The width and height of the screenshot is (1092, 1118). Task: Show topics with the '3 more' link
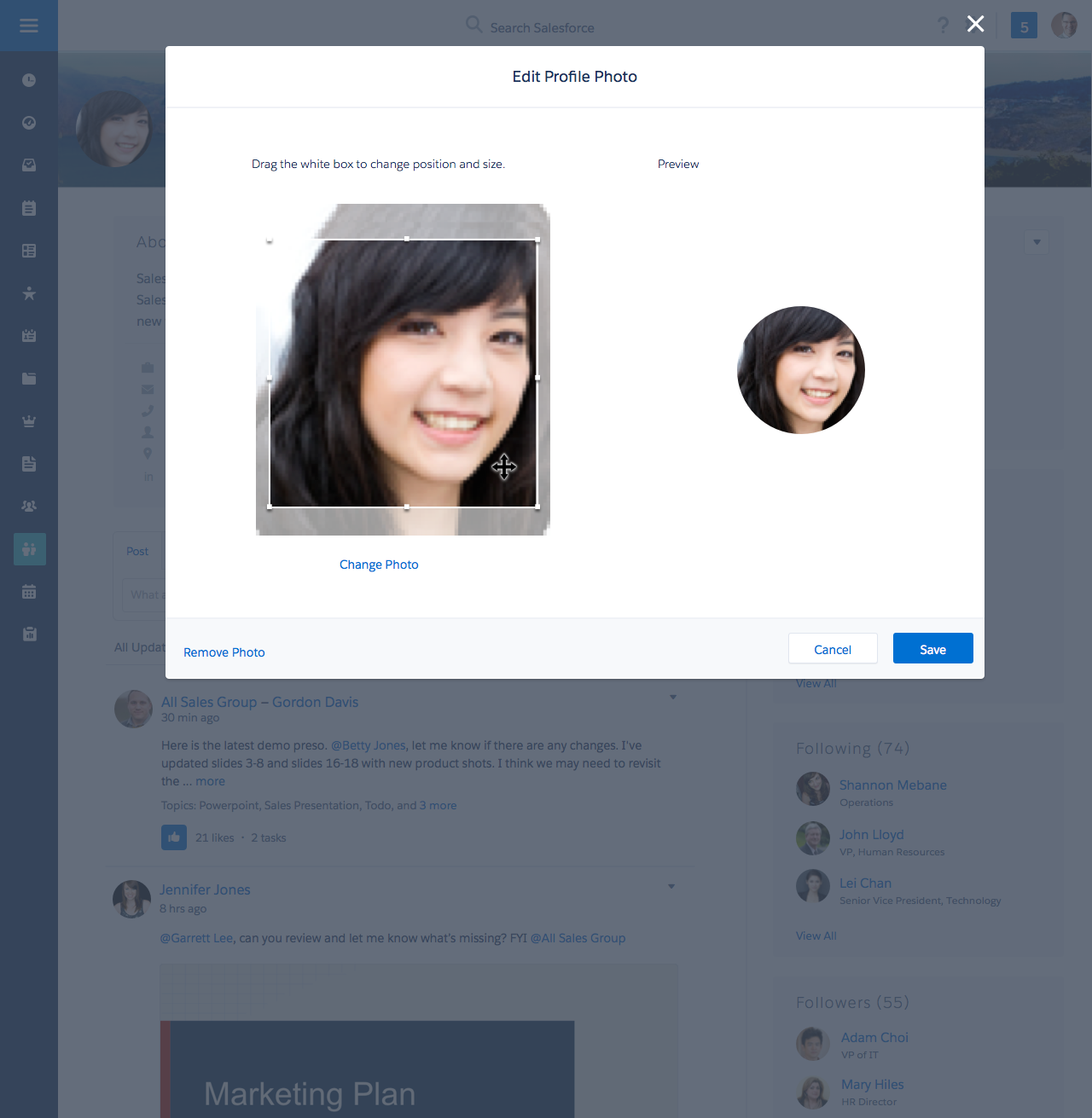point(438,805)
